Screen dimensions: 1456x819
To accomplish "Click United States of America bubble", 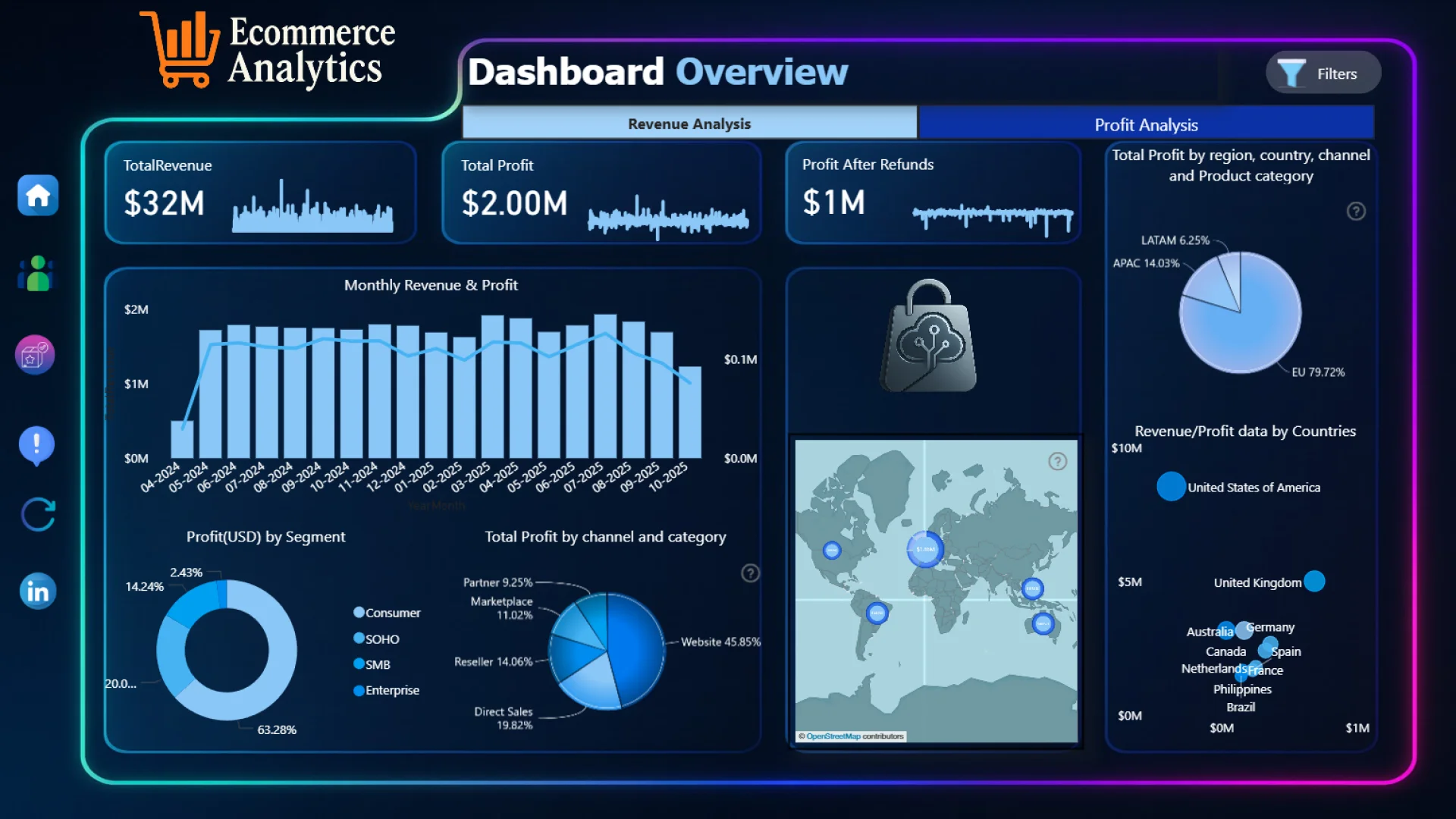I will point(1171,487).
